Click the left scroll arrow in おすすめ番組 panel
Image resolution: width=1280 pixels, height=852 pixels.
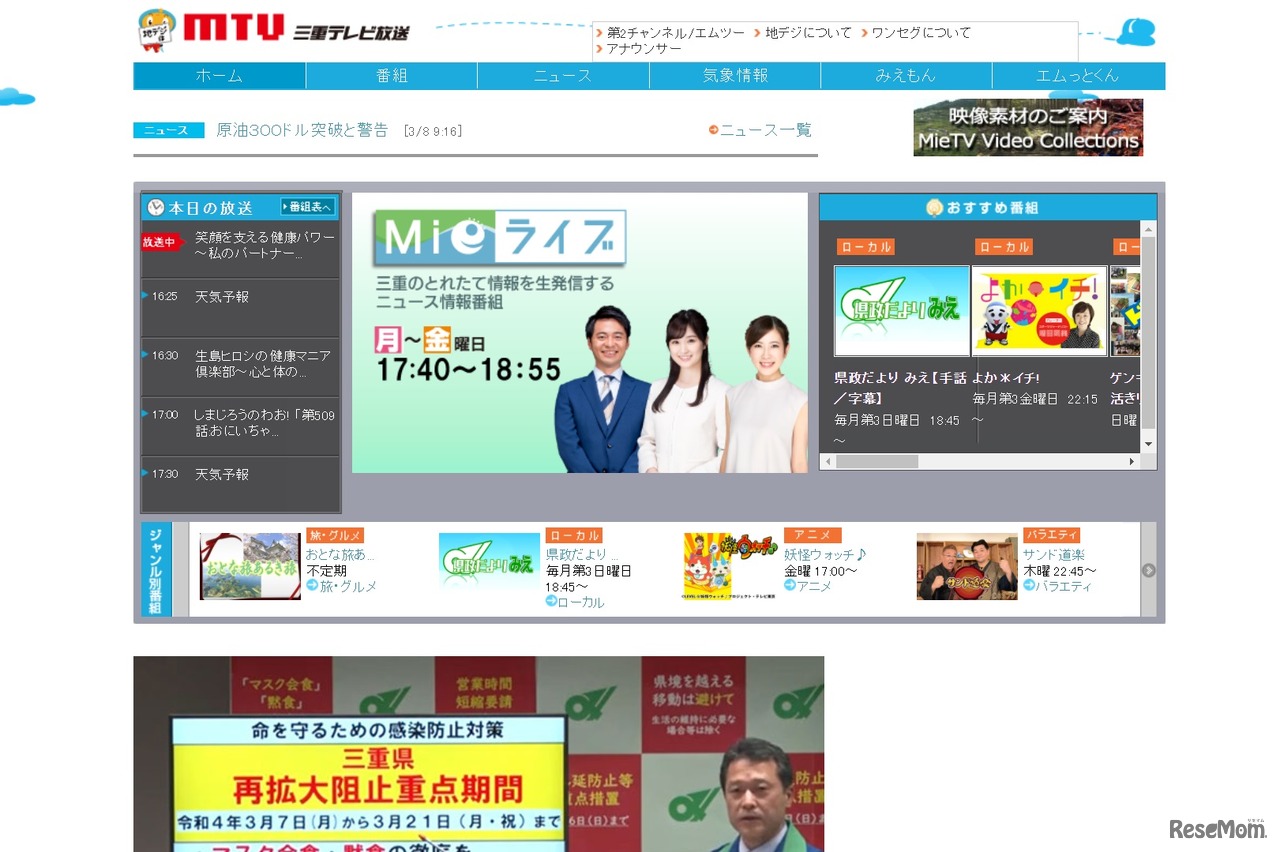click(826, 461)
